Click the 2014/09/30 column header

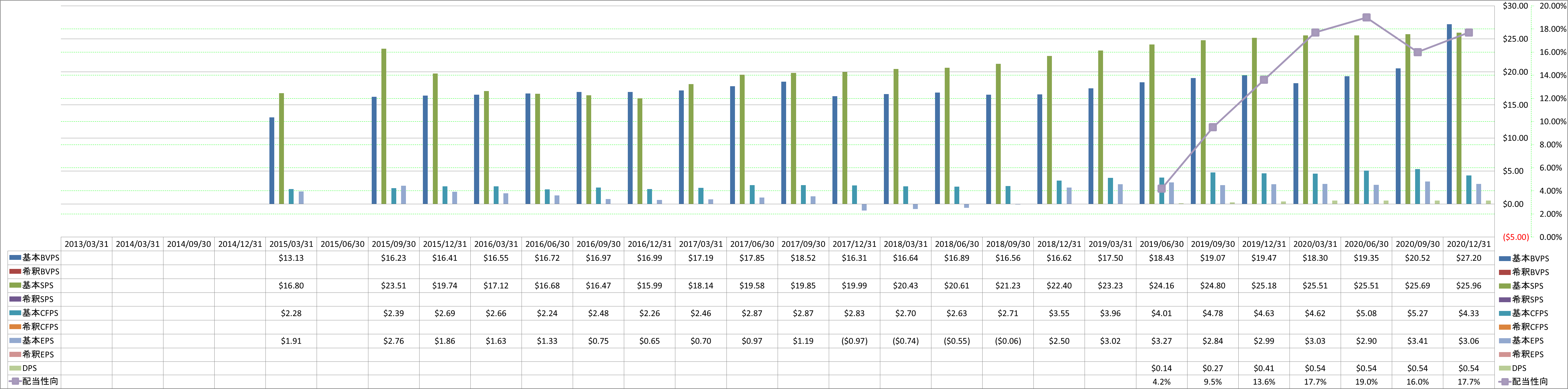(189, 244)
